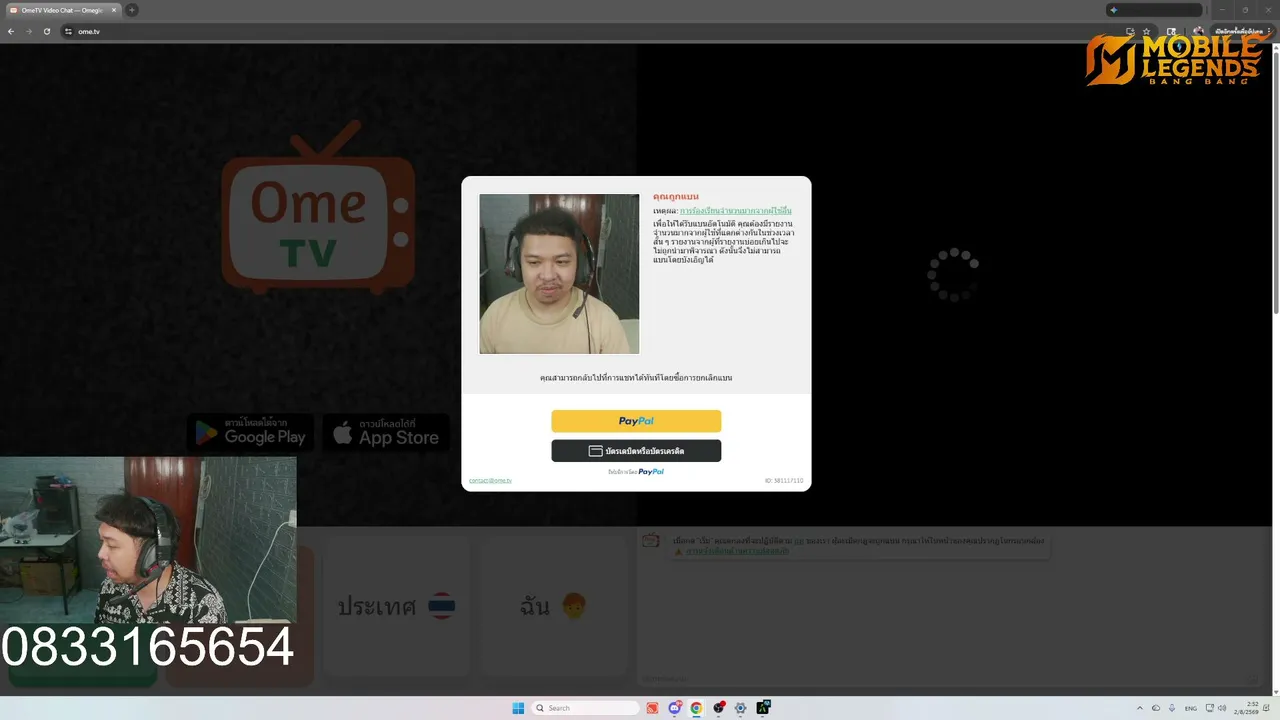1280x720 pixels.
Task: Click the microphone icon in system tray
Action: (x=1172, y=708)
